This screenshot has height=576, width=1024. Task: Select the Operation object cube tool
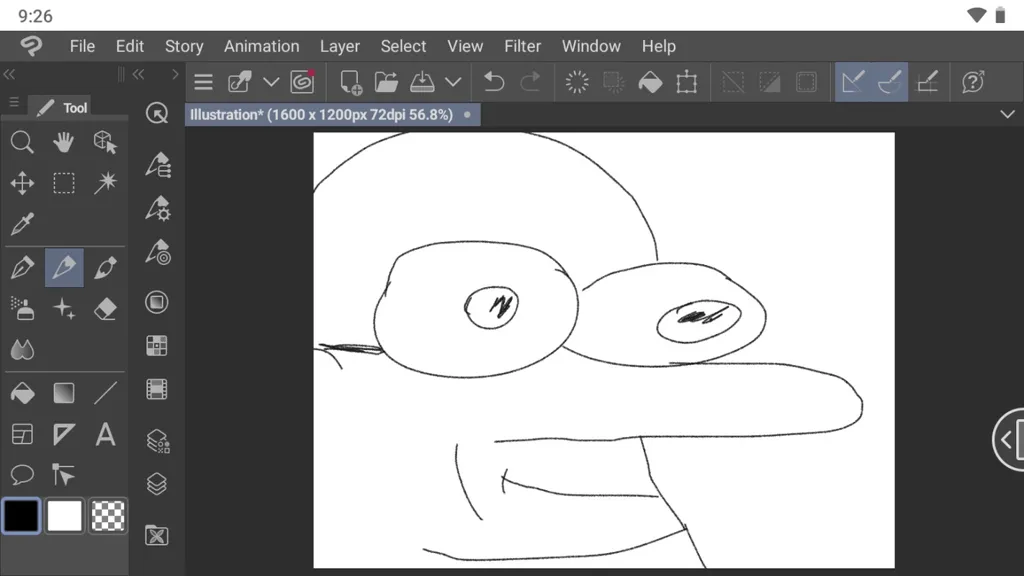click(x=105, y=142)
